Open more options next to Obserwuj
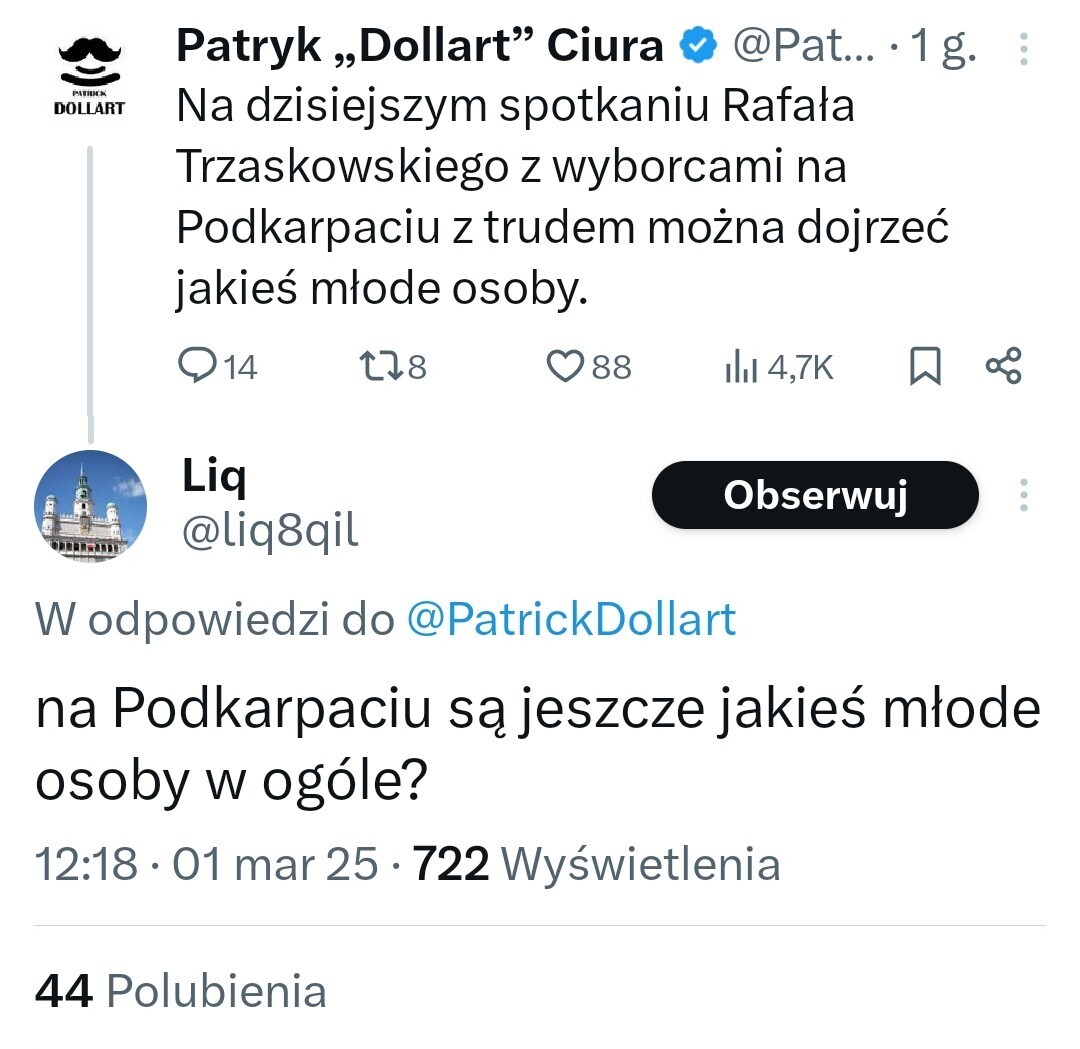The width and height of the screenshot is (1080, 1049). tap(1023, 495)
